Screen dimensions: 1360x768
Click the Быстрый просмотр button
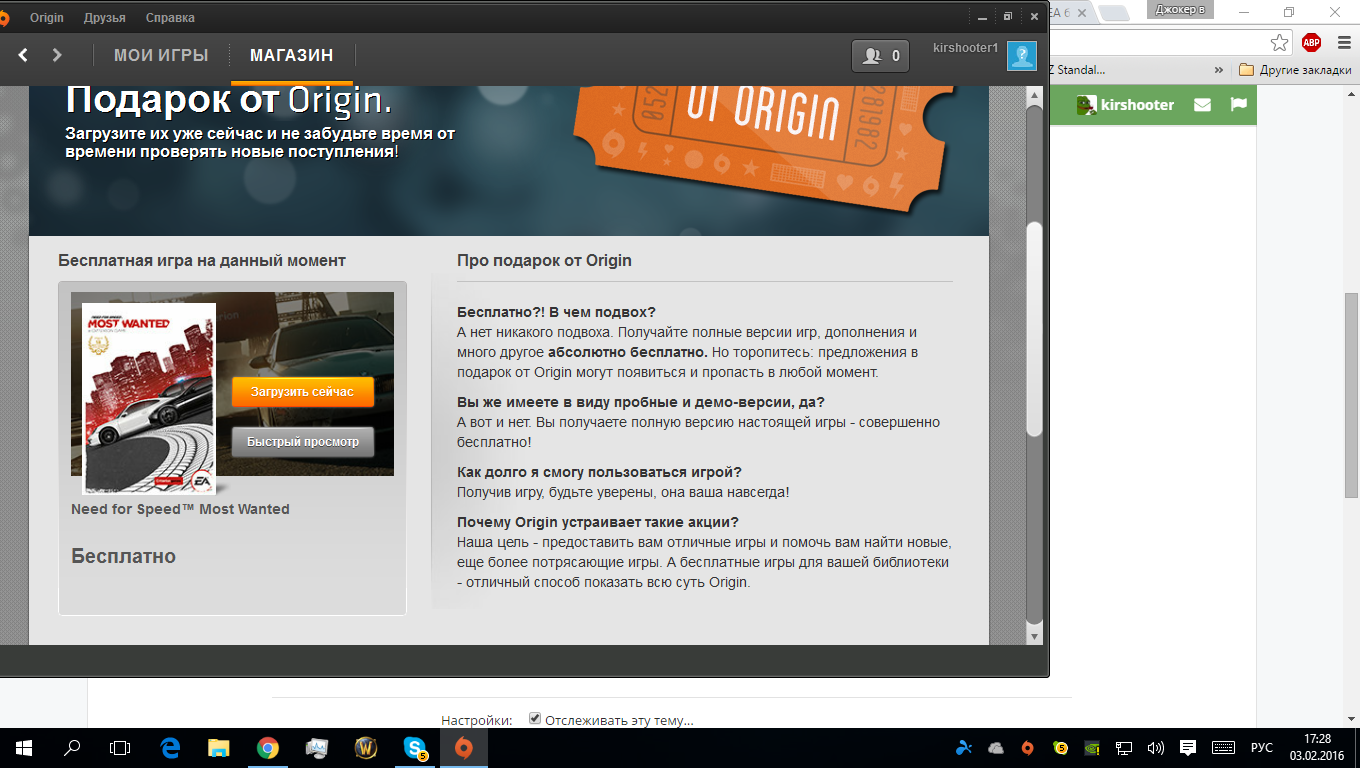(303, 442)
